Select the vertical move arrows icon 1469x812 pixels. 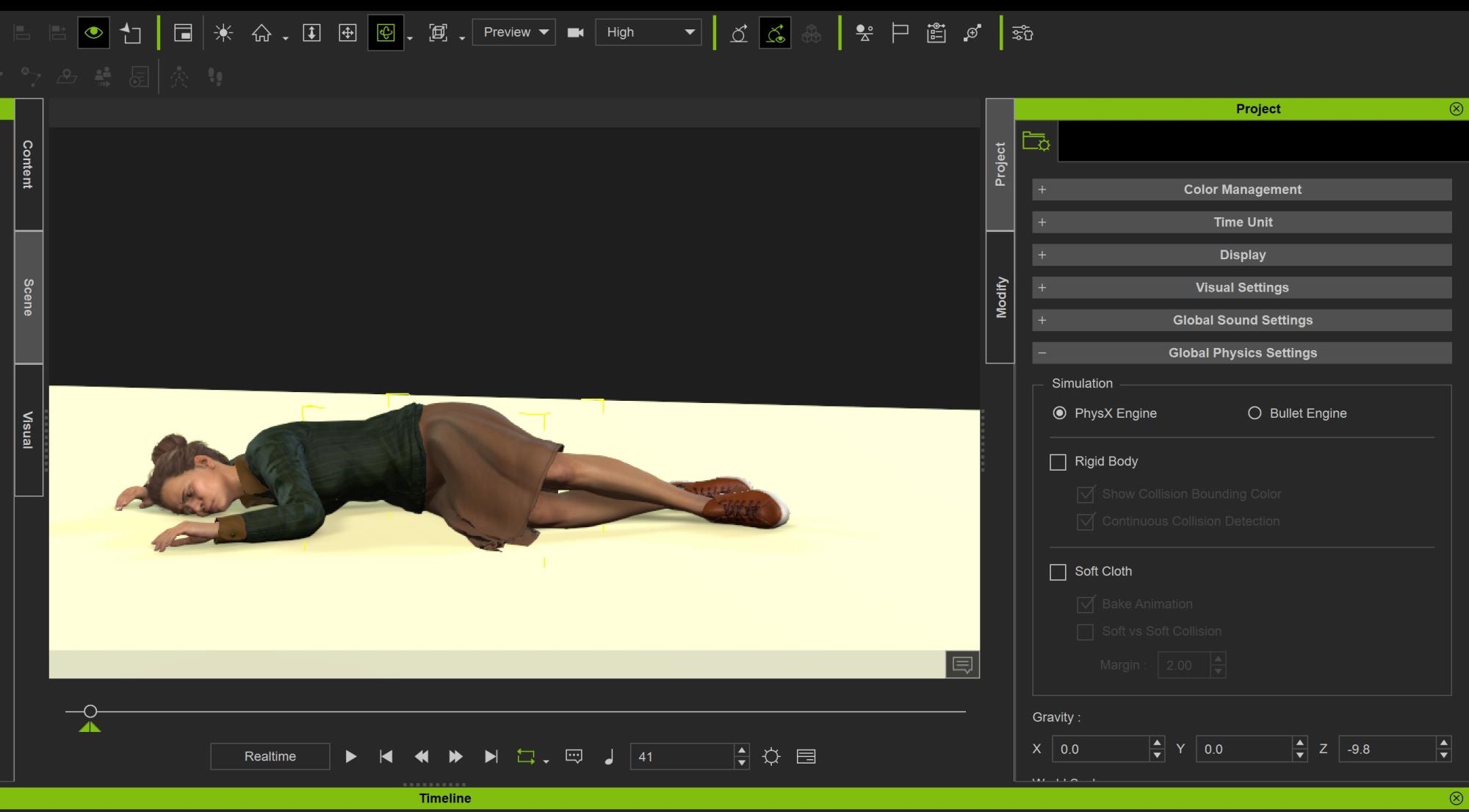click(311, 33)
